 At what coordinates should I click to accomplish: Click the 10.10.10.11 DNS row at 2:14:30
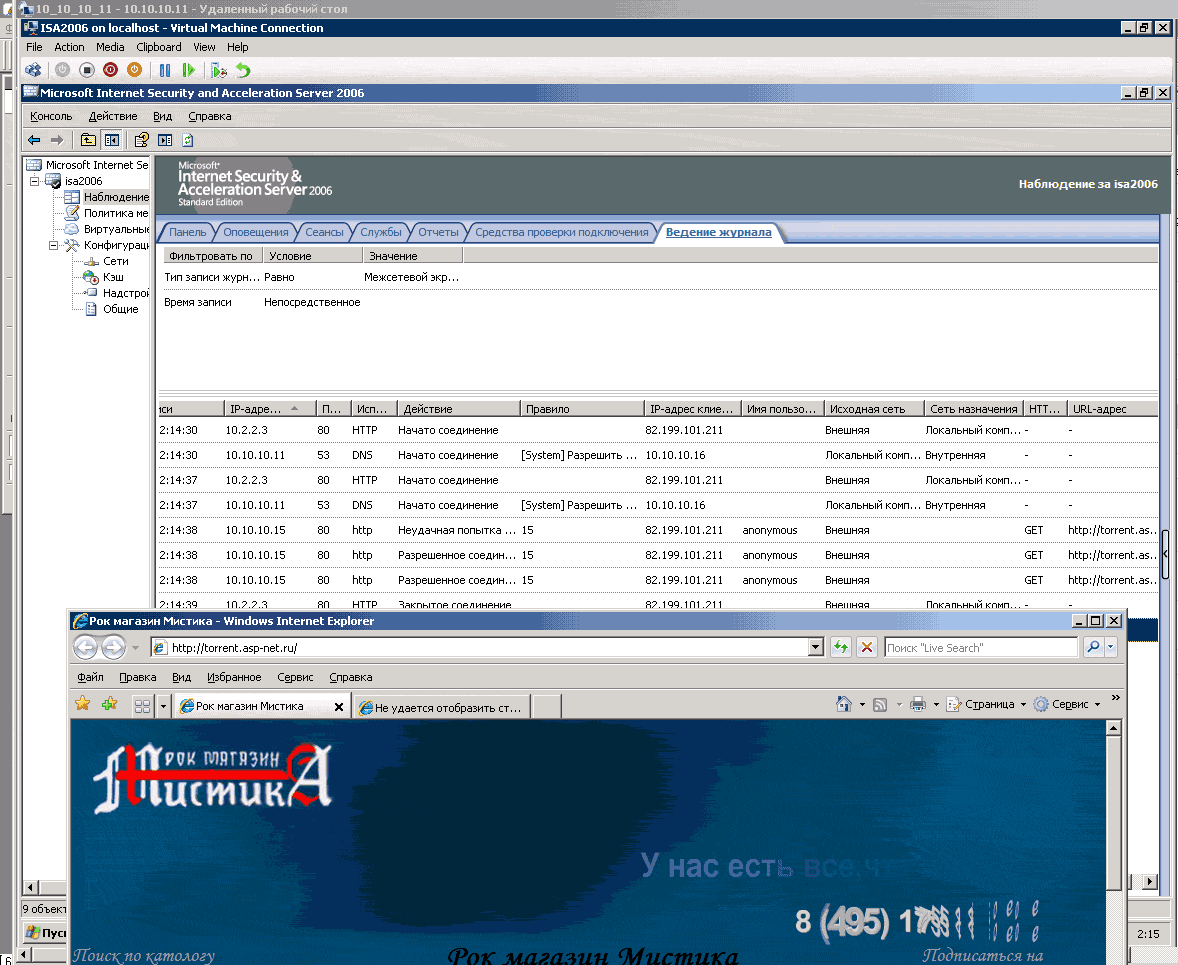coord(658,455)
